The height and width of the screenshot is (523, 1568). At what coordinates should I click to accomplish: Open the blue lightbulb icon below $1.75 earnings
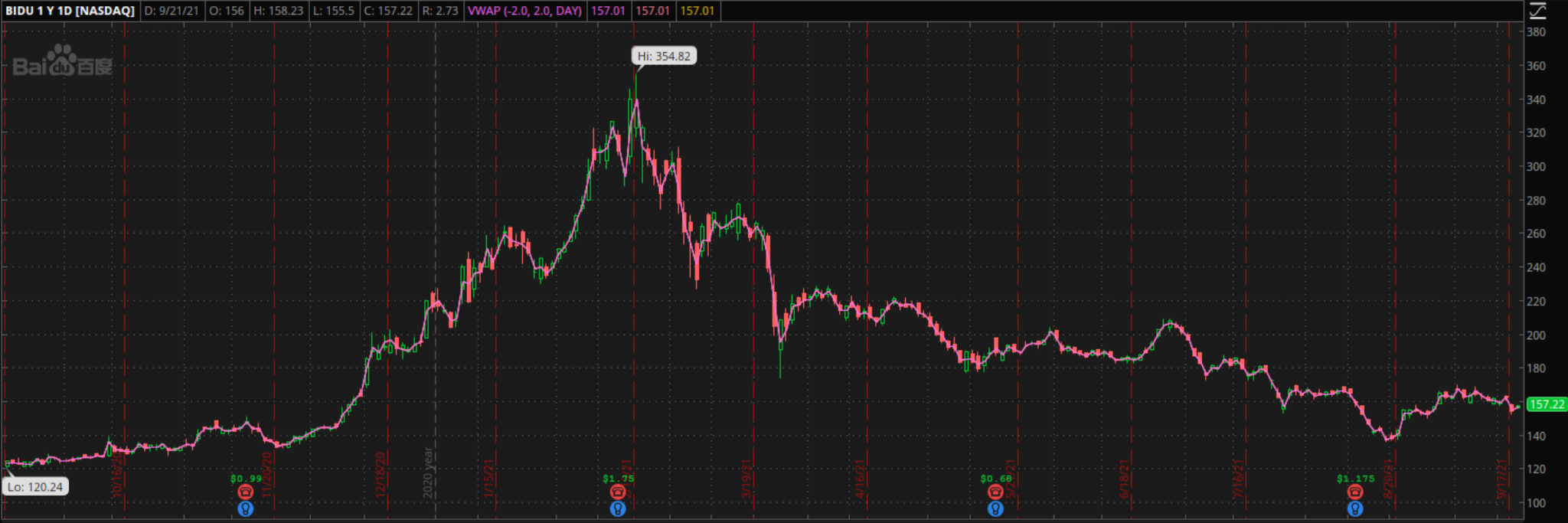pos(618,508)
